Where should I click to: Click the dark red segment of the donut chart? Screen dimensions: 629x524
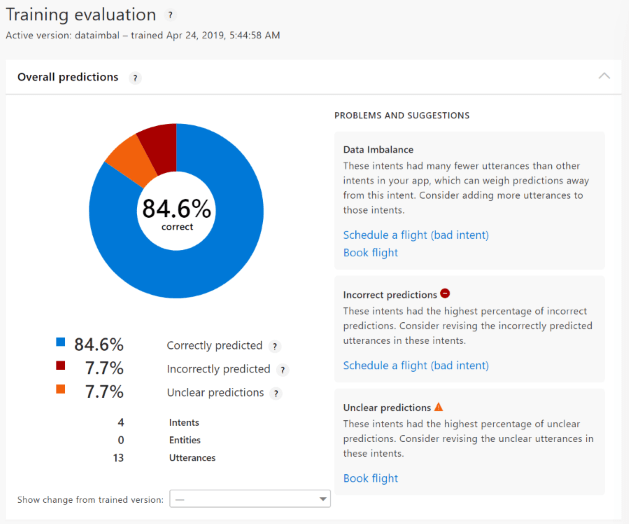159,142
